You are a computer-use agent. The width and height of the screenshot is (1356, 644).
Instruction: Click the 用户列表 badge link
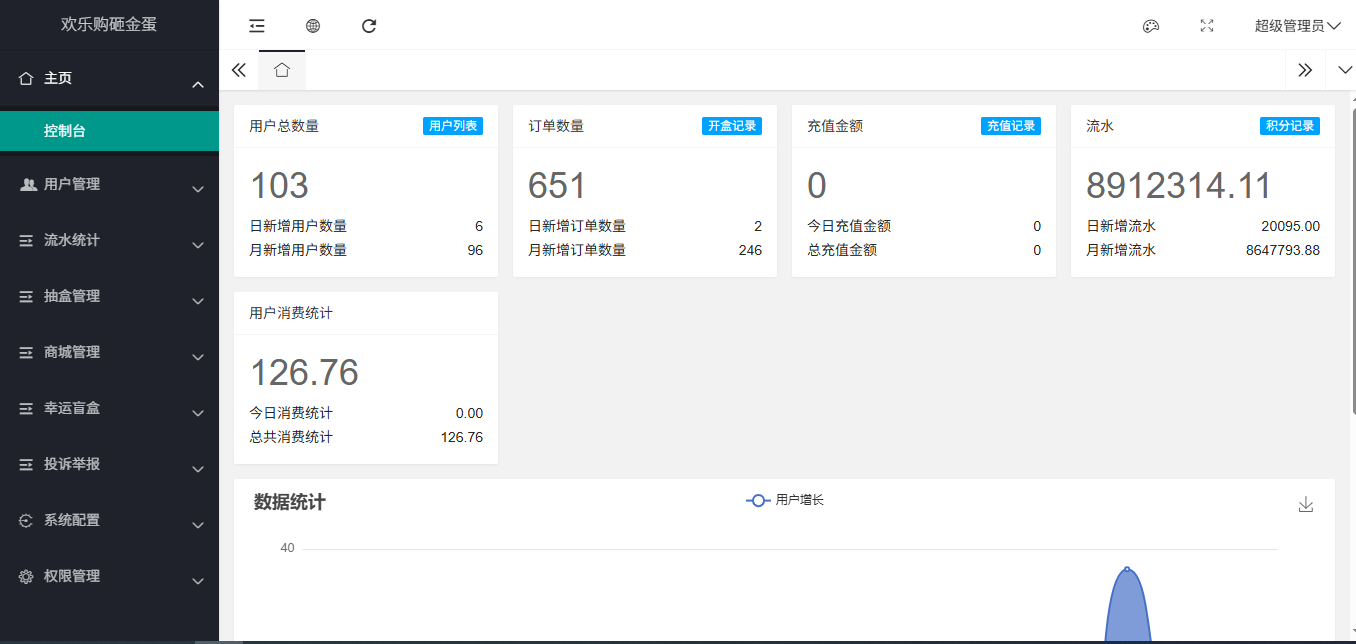point(453,126)
